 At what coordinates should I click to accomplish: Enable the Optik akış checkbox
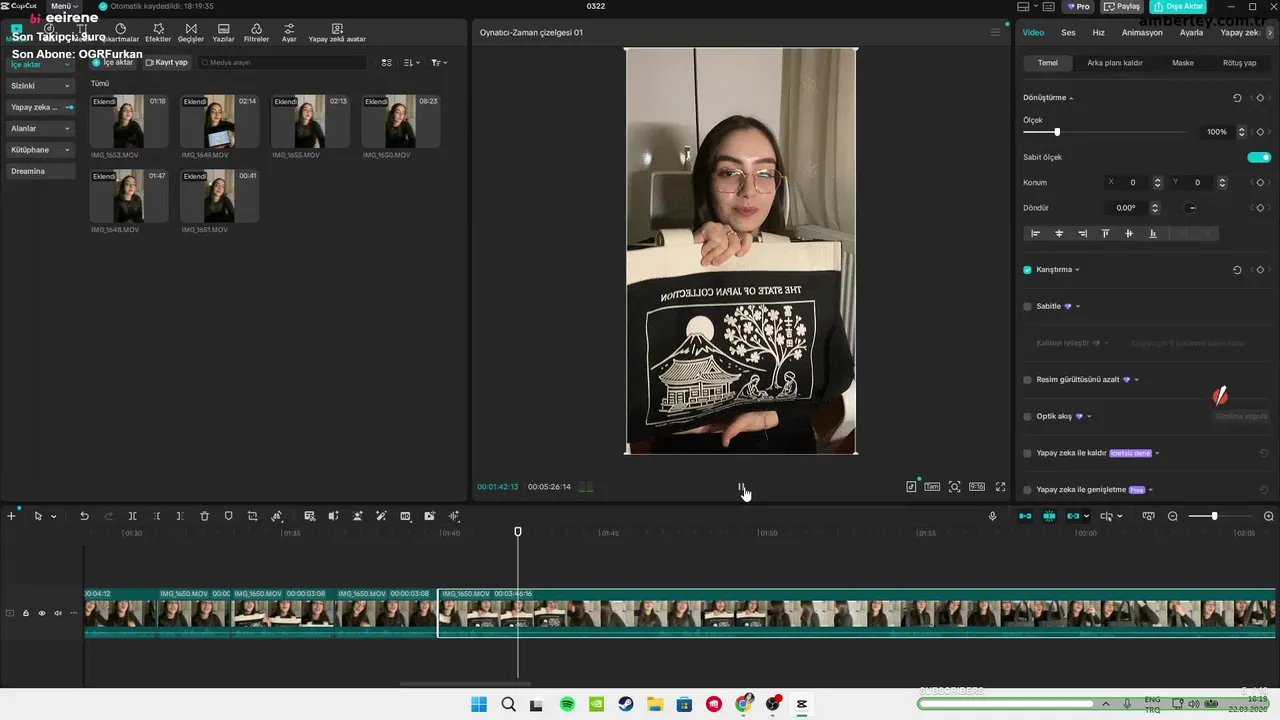coord(1027,416)
